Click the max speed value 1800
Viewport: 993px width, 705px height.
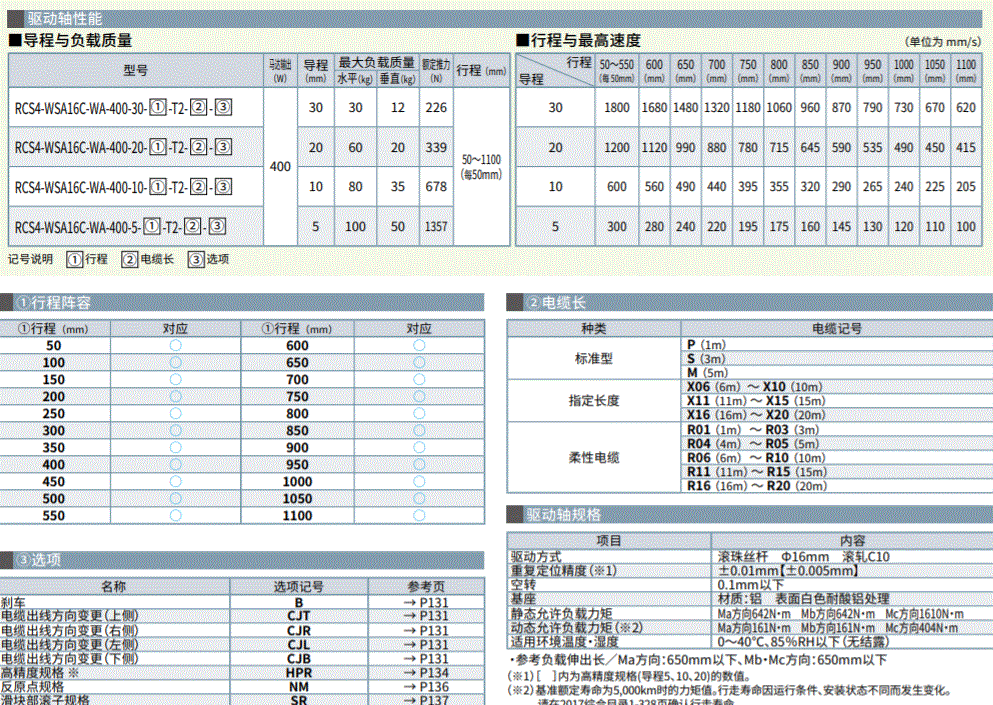(617, 108)
